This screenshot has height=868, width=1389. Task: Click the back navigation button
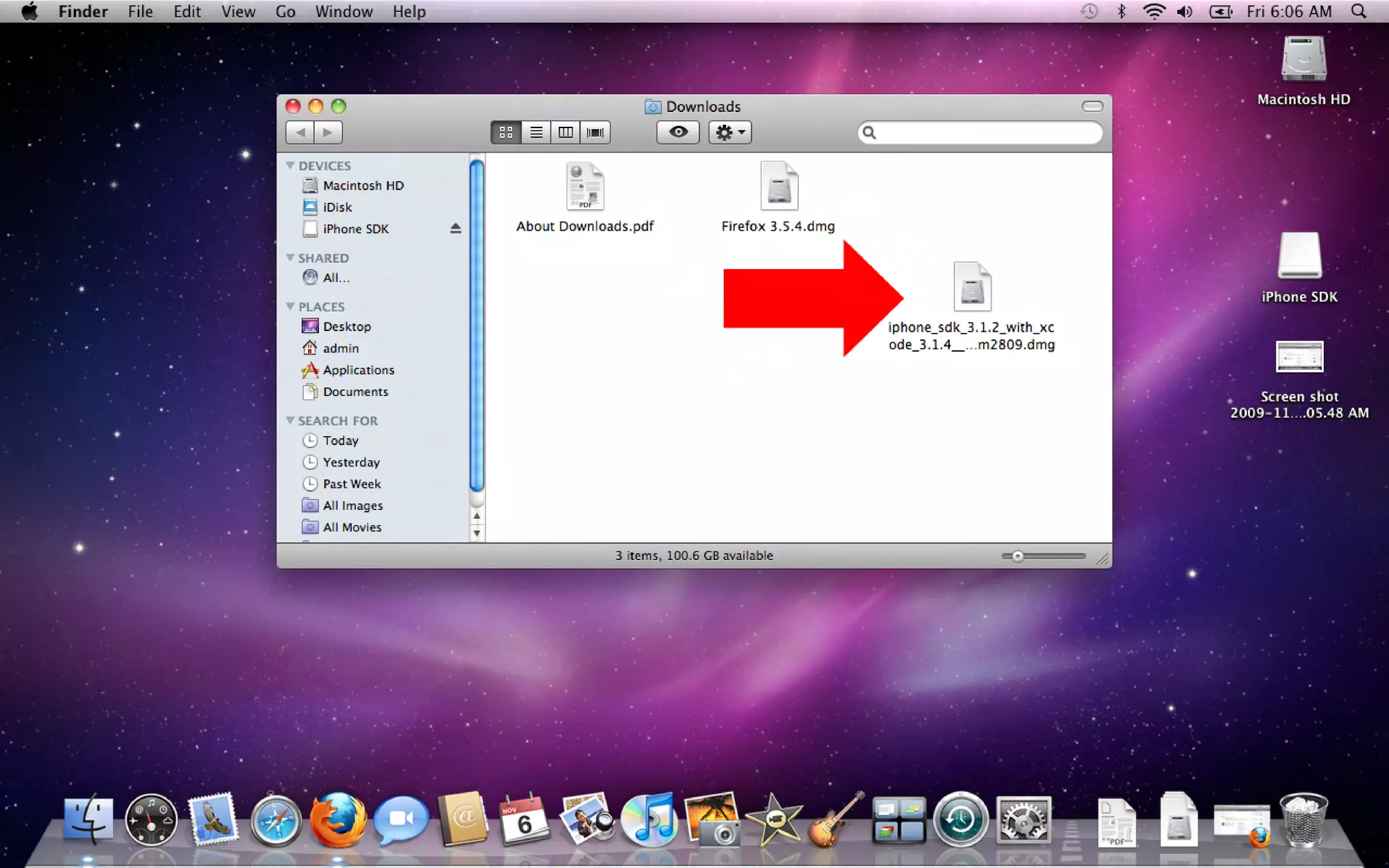(x=300, y=132)
